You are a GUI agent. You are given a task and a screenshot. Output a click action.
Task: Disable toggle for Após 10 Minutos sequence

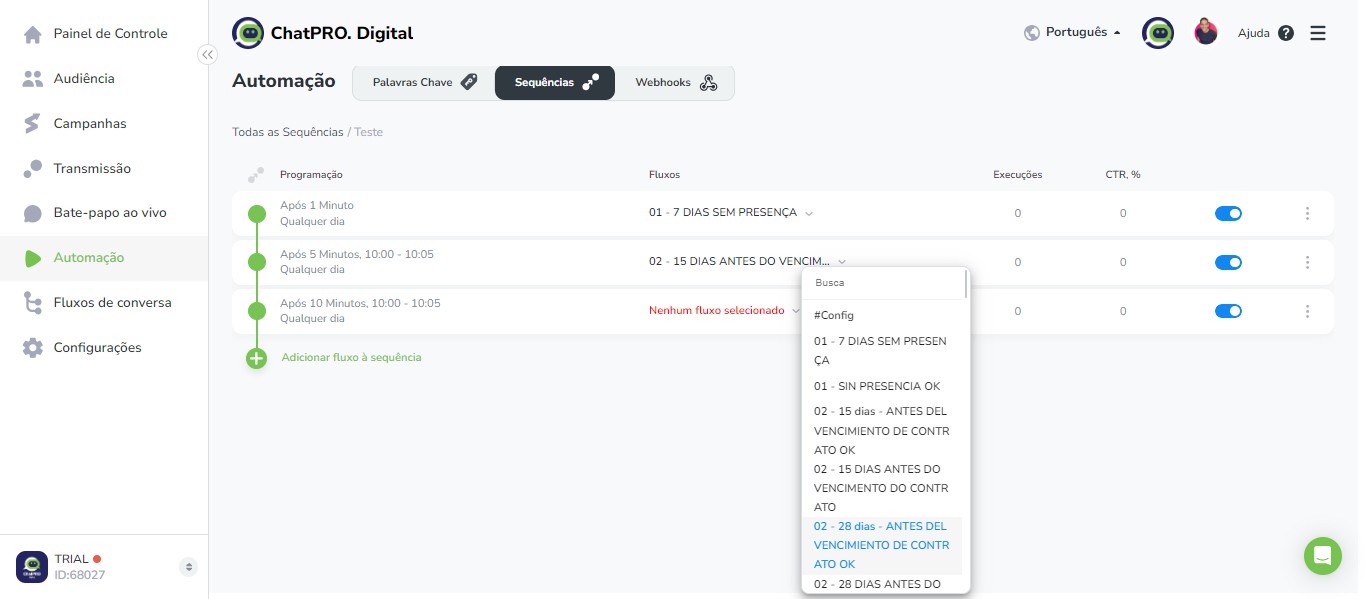coord(1228,311)
